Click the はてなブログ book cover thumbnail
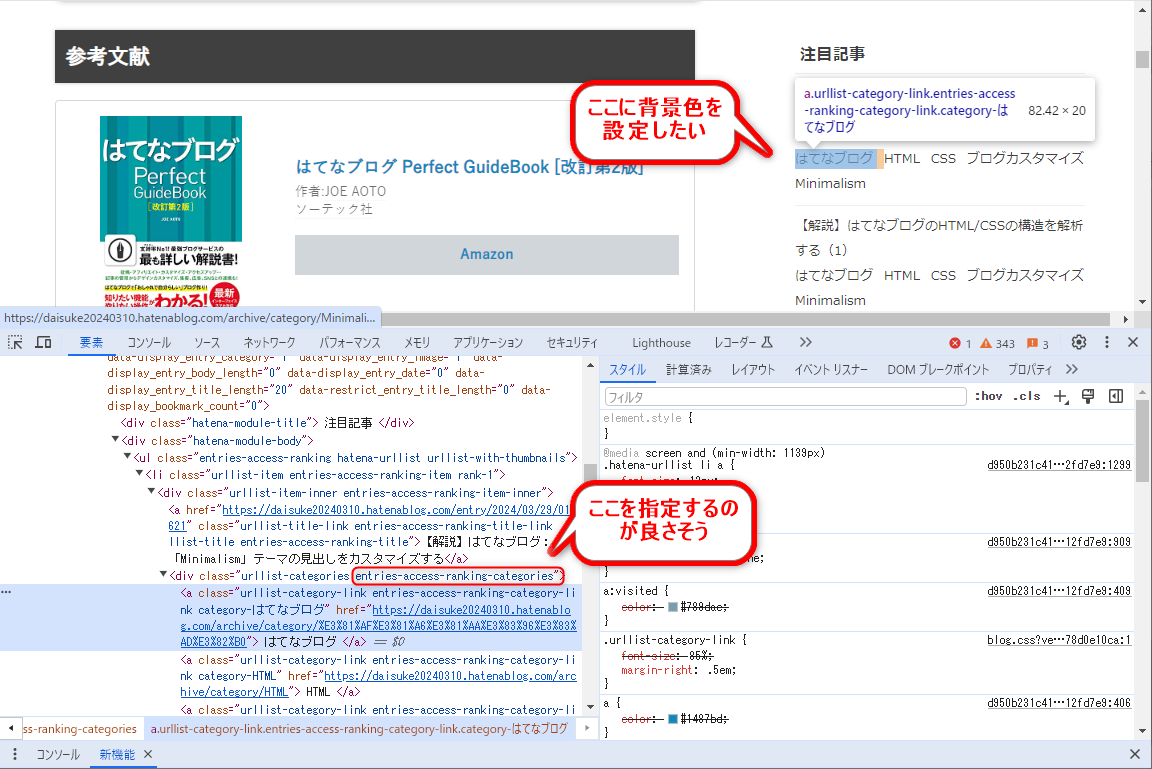 [x=170, y=211]
